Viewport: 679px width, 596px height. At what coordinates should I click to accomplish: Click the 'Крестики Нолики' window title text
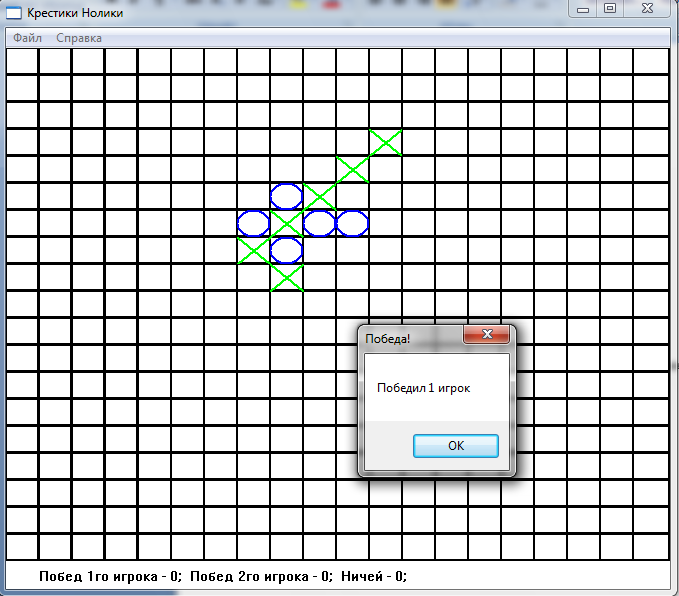tap(75, 13)
